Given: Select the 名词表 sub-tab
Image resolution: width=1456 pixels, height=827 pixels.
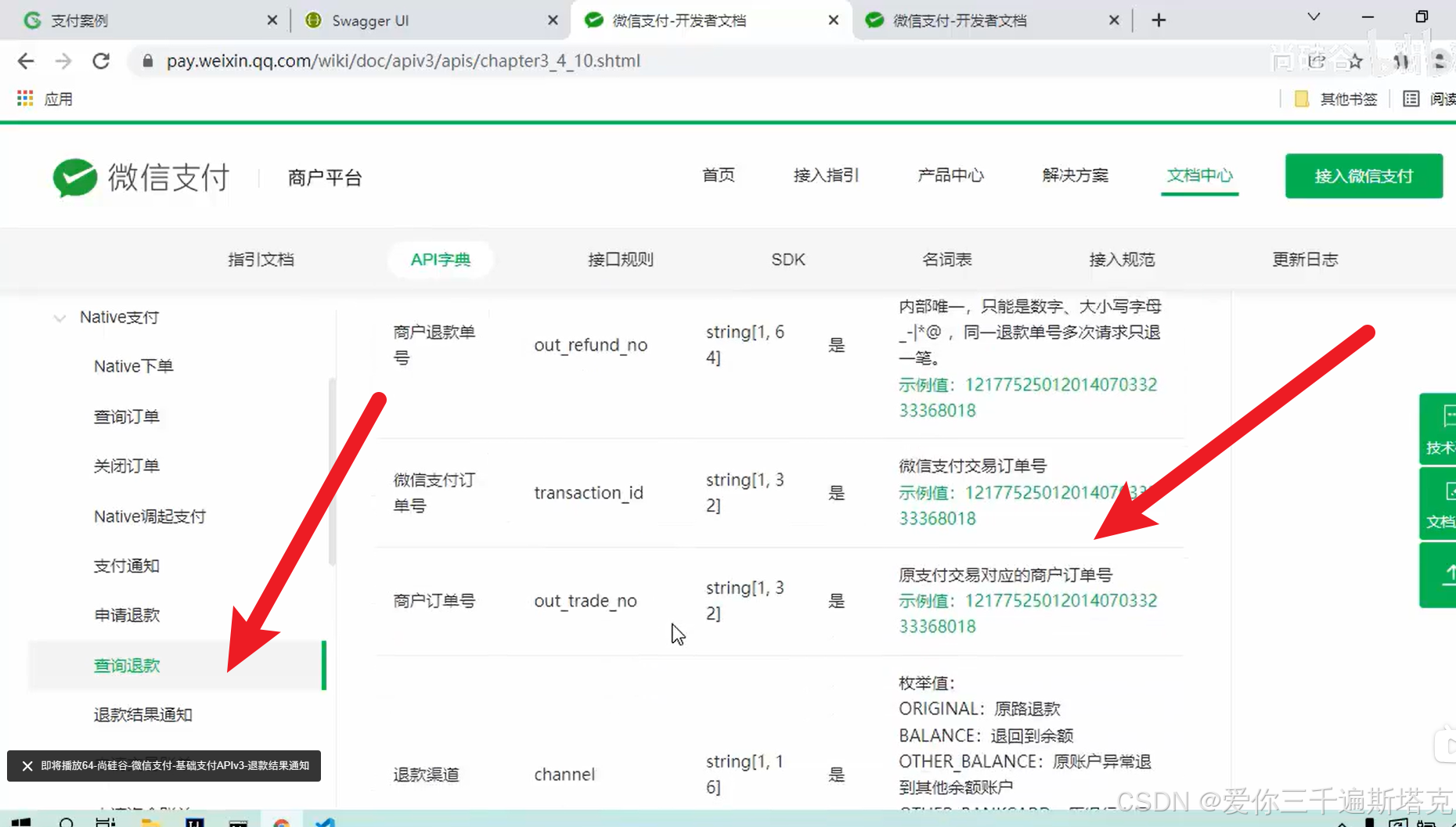Looking at the screenshot, I should 946,260.
